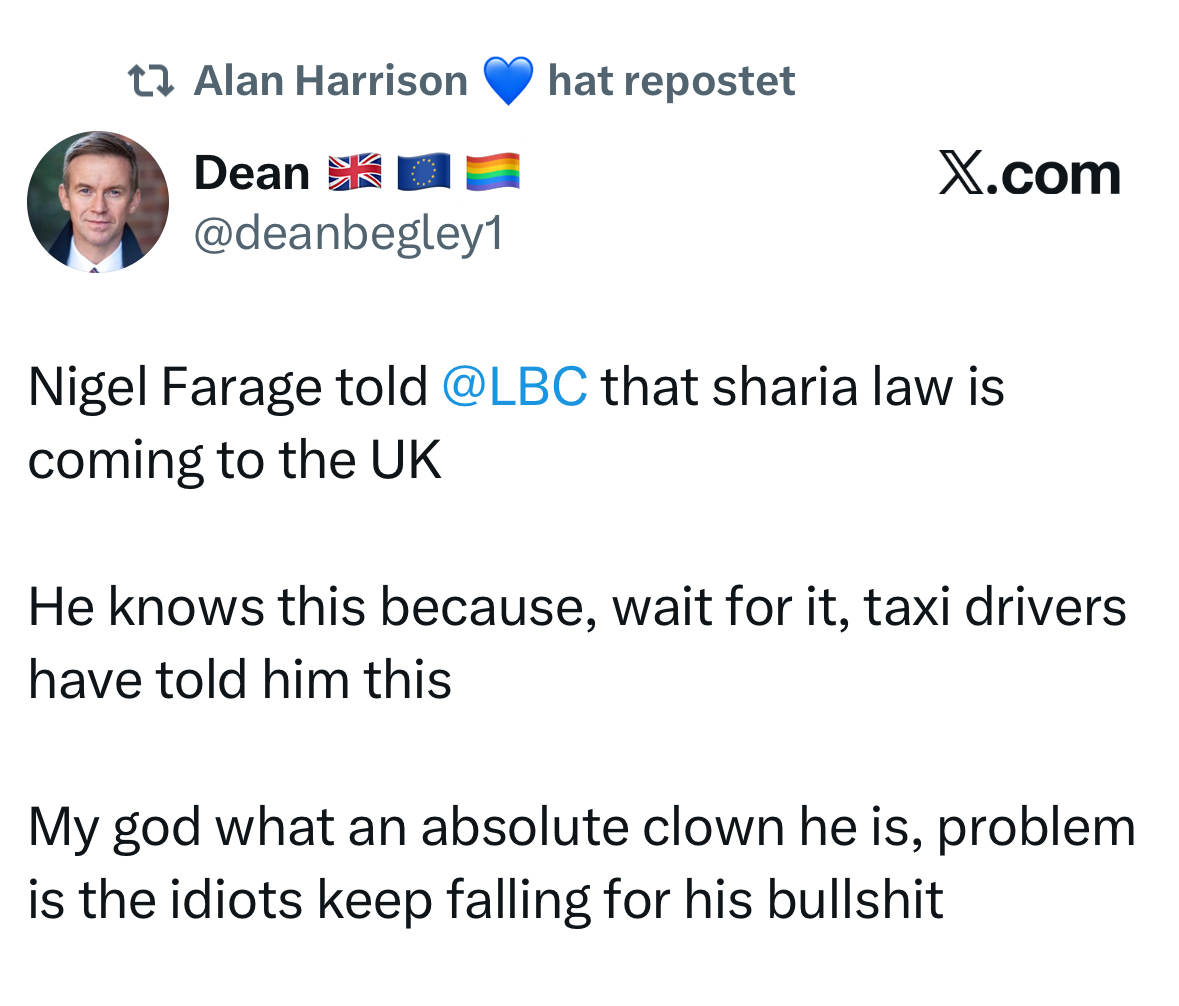
Task: Click the blue heart emoji
Action: (508, 81)
